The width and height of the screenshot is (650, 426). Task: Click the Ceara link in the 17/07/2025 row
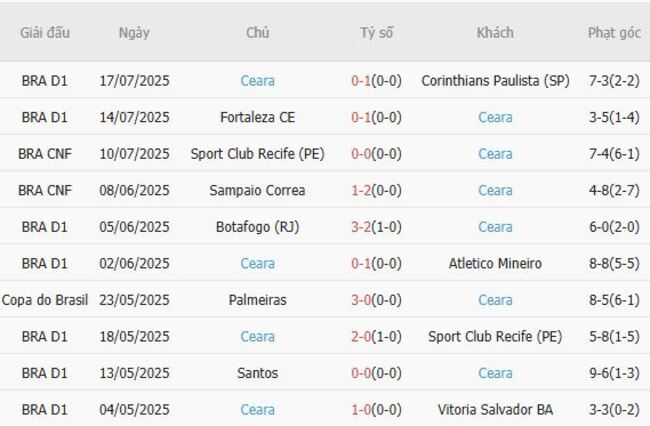pos(257,81)
